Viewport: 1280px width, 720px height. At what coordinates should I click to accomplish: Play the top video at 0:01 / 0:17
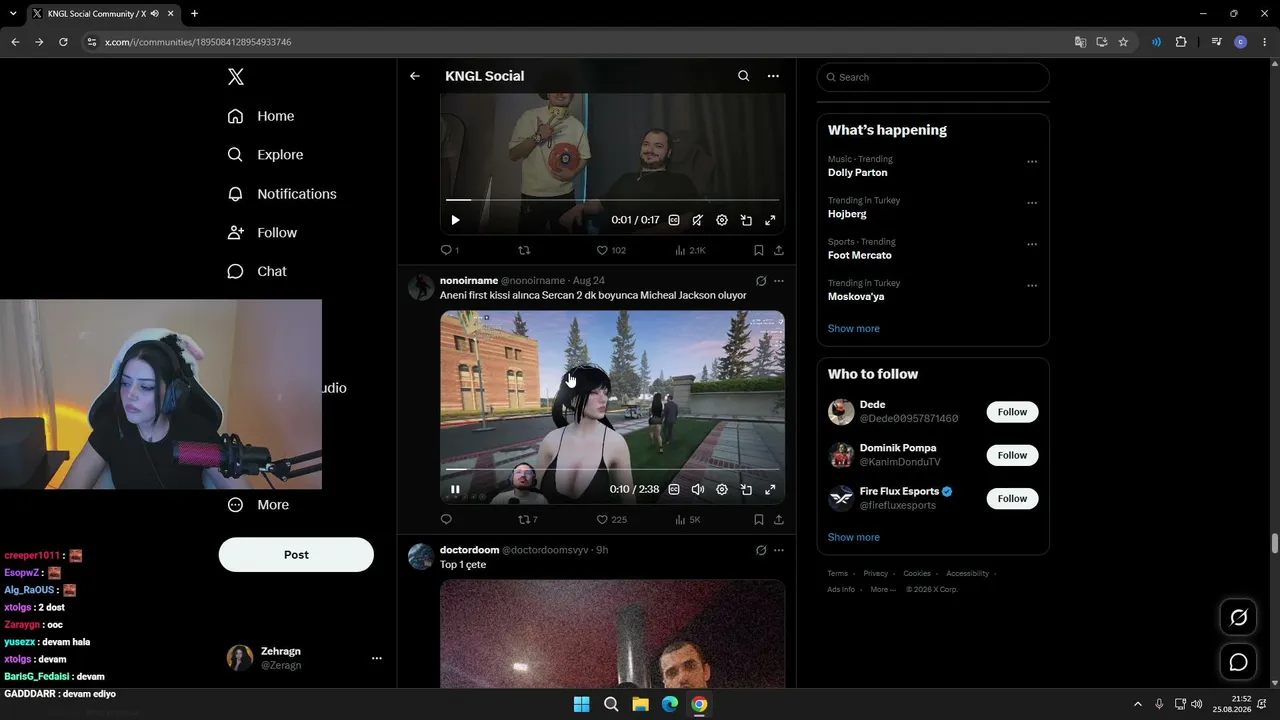pos(455,220)
